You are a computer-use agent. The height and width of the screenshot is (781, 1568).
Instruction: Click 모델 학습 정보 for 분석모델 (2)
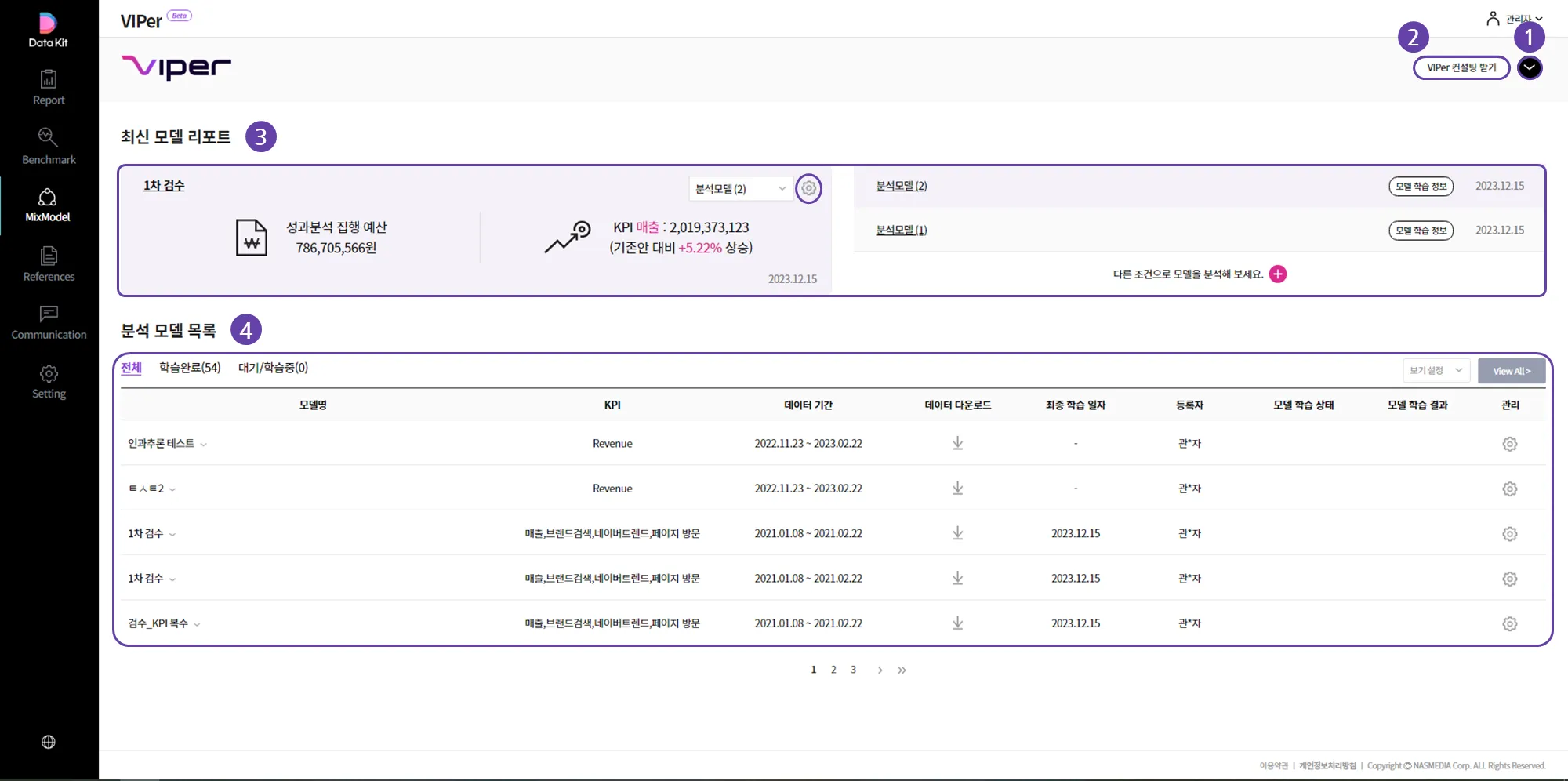point(1421,187)
